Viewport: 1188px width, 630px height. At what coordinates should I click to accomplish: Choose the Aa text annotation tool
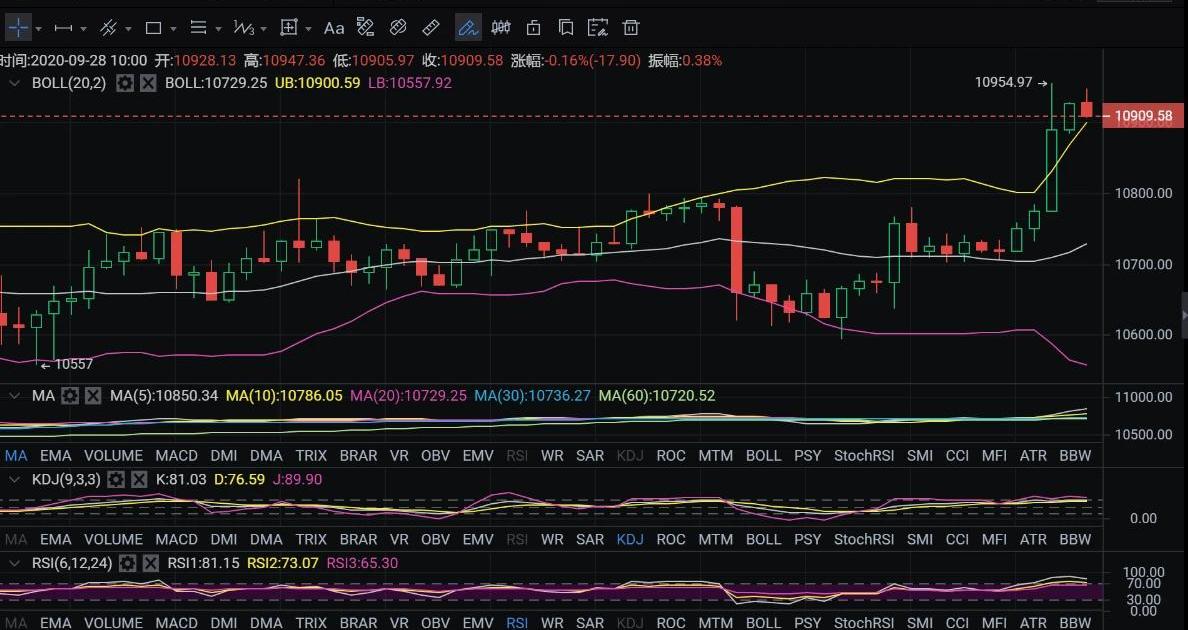point(334,27)
